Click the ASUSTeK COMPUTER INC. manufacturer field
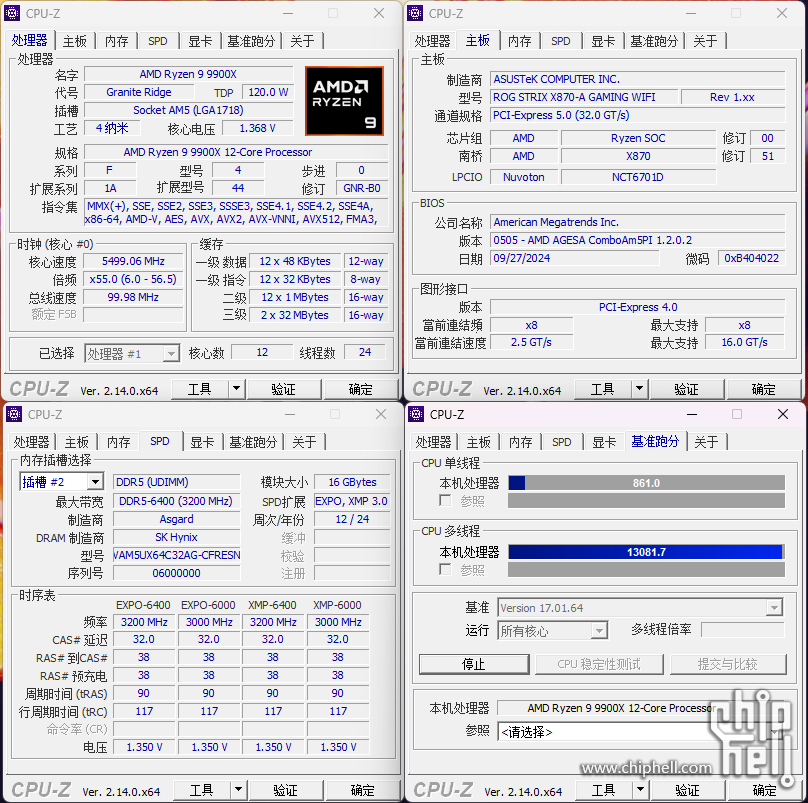Viewport: 808px width, 803px height. [637, 79]
